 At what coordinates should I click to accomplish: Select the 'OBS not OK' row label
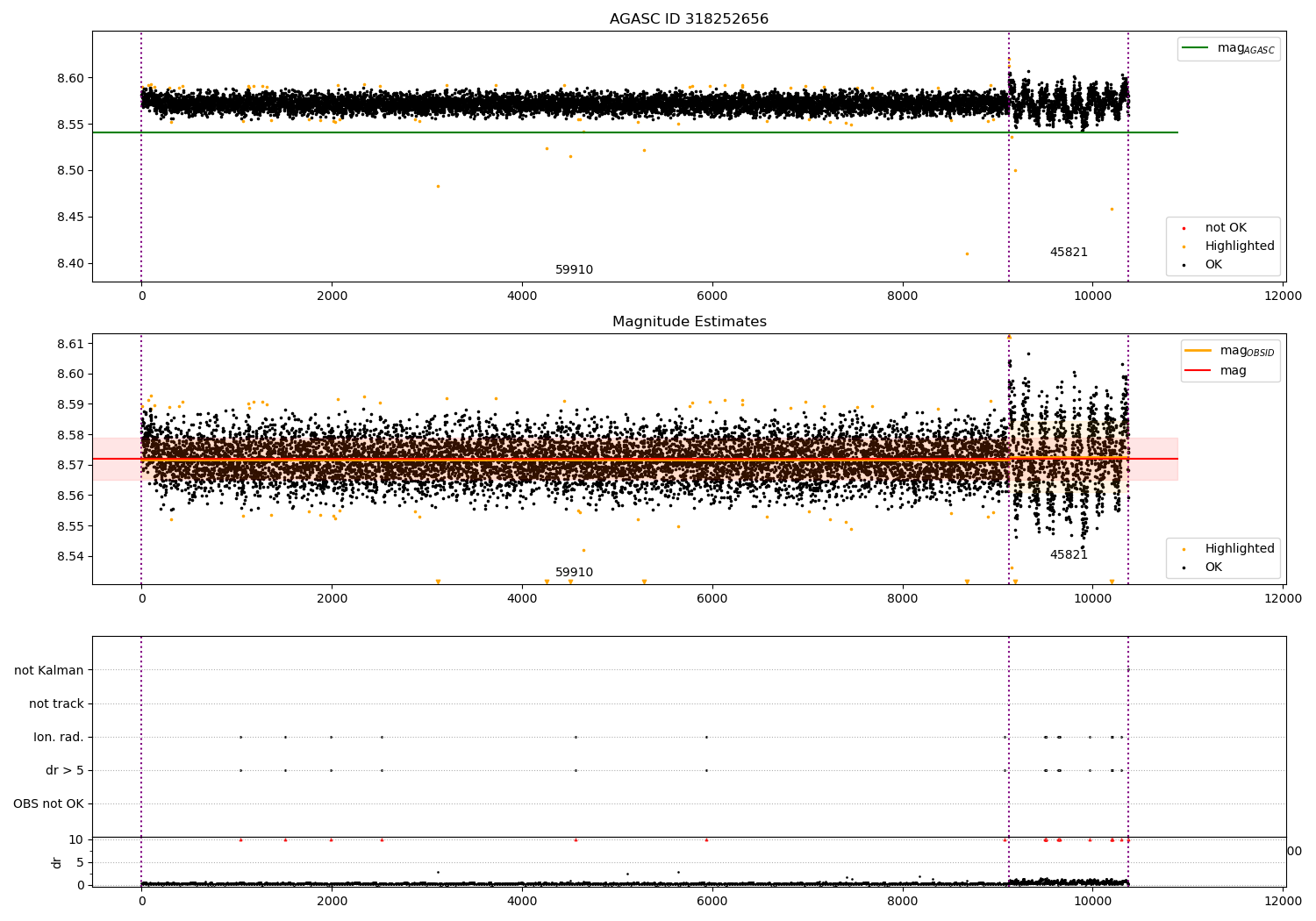point(49,804)
